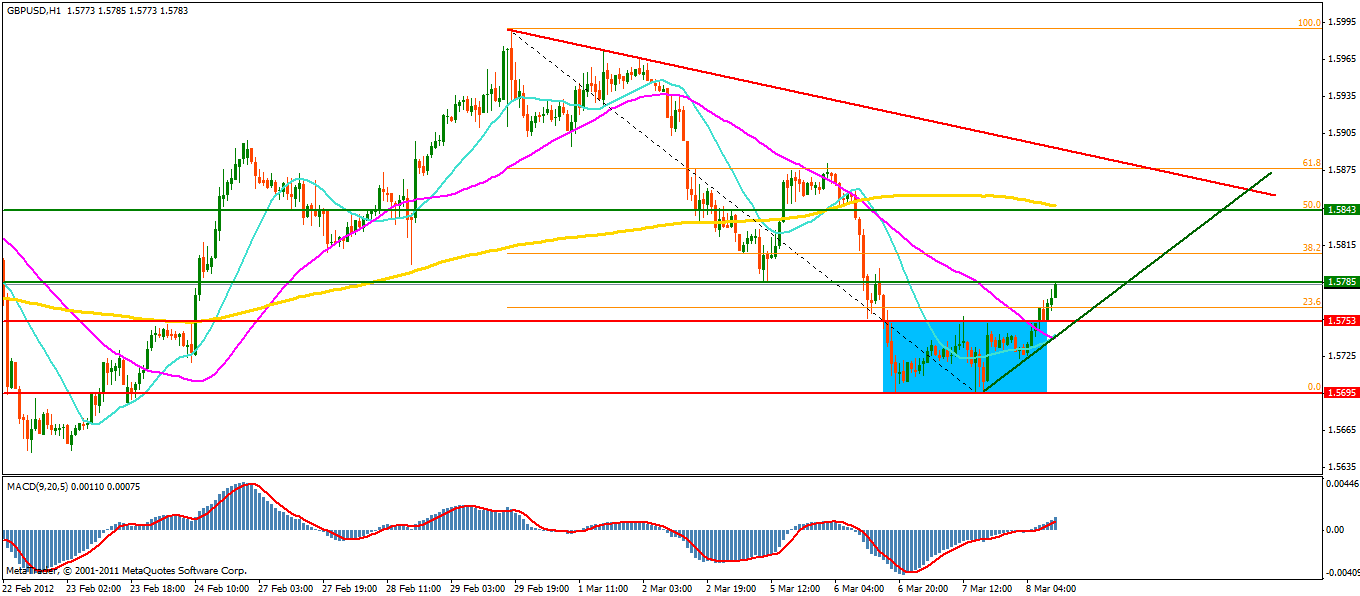Click the MACD(9,20,5) indicator label
This screenshot has height=596, width=1360.
(36, 485)
